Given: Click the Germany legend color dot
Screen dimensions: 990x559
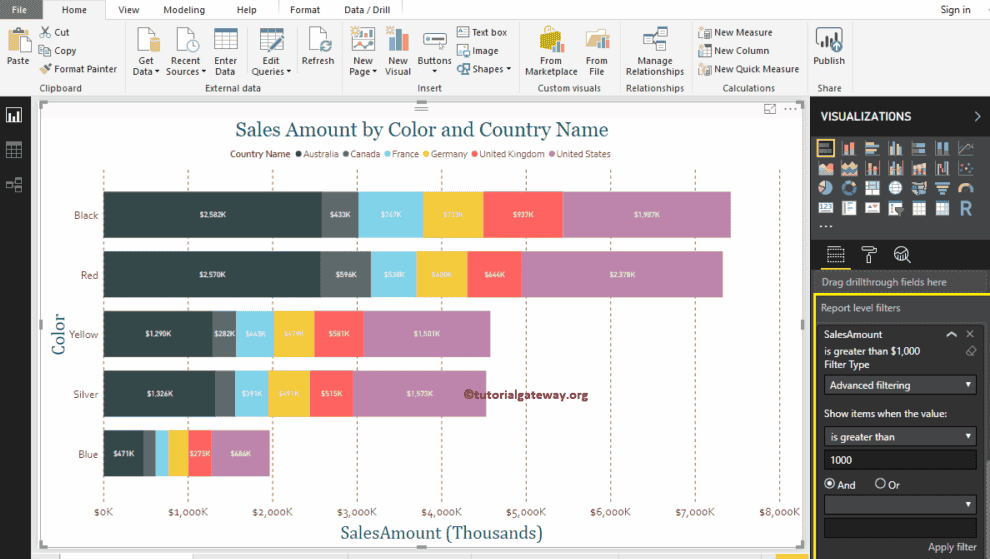Looking at the screenshot, I should (x=426, y=154).
